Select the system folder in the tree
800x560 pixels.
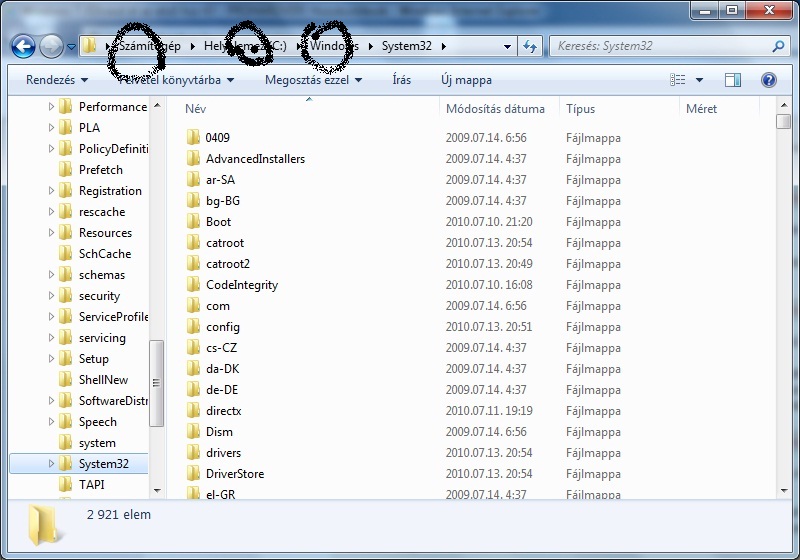tap(97, 443)
